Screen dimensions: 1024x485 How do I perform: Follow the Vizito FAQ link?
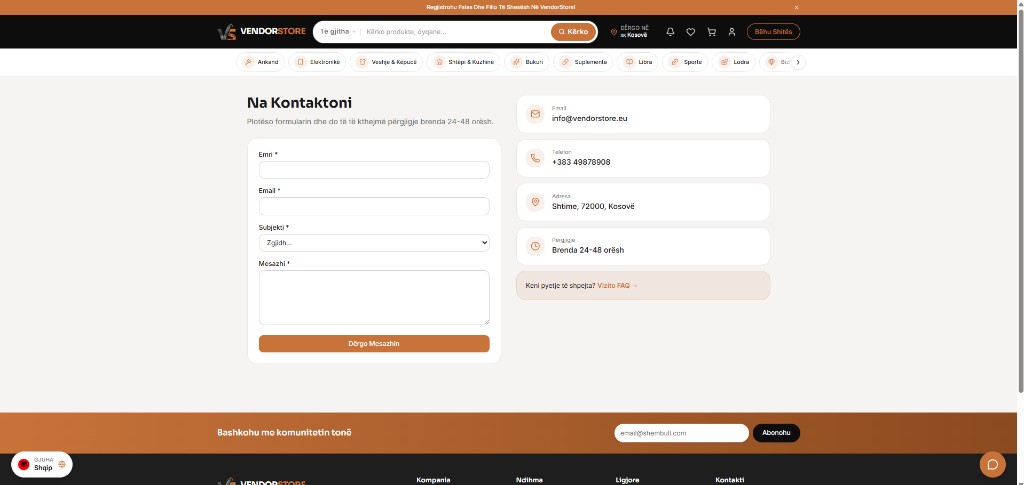[617, 285]
